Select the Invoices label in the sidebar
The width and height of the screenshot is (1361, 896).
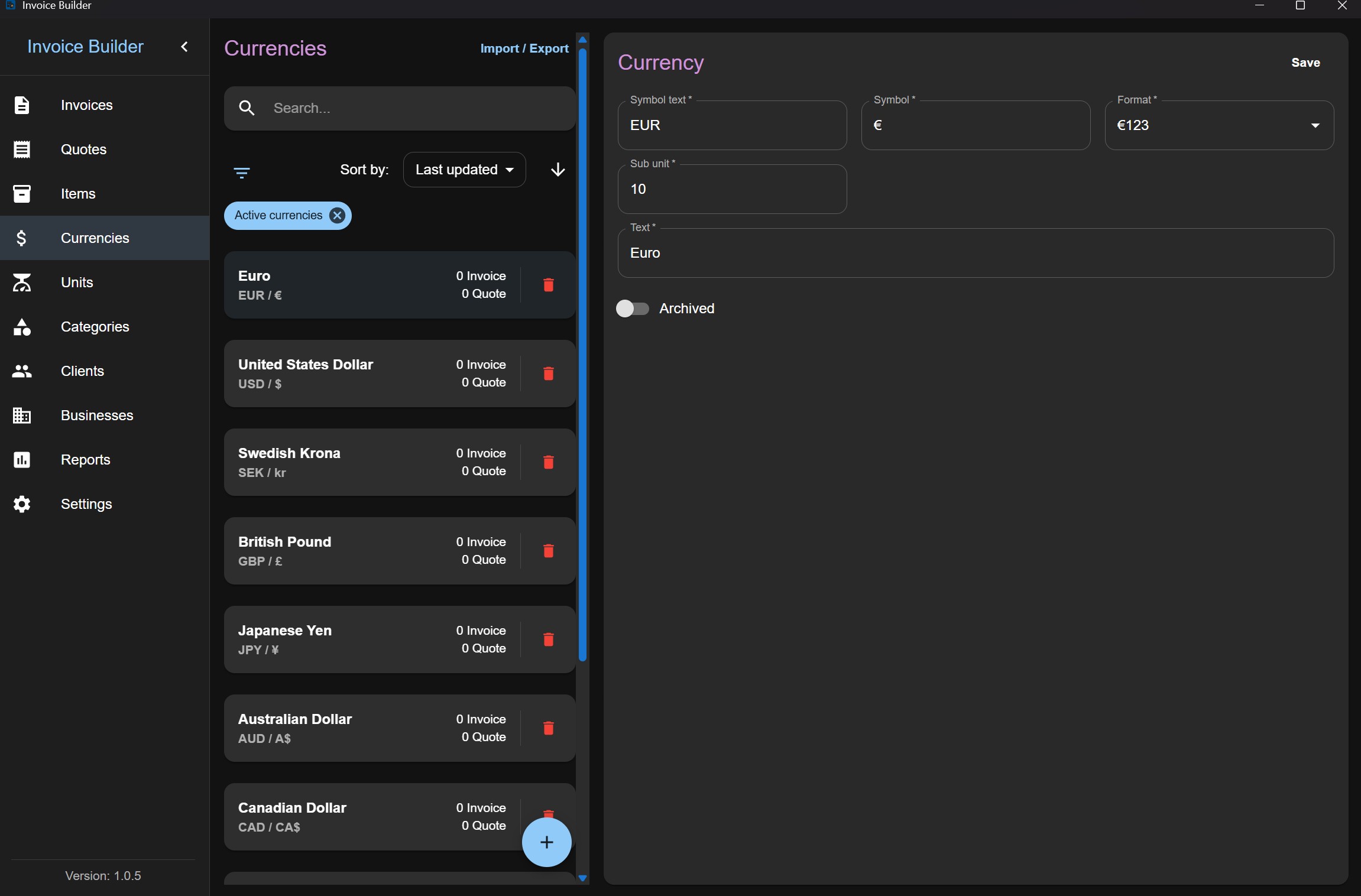click(x=87, y=105)
